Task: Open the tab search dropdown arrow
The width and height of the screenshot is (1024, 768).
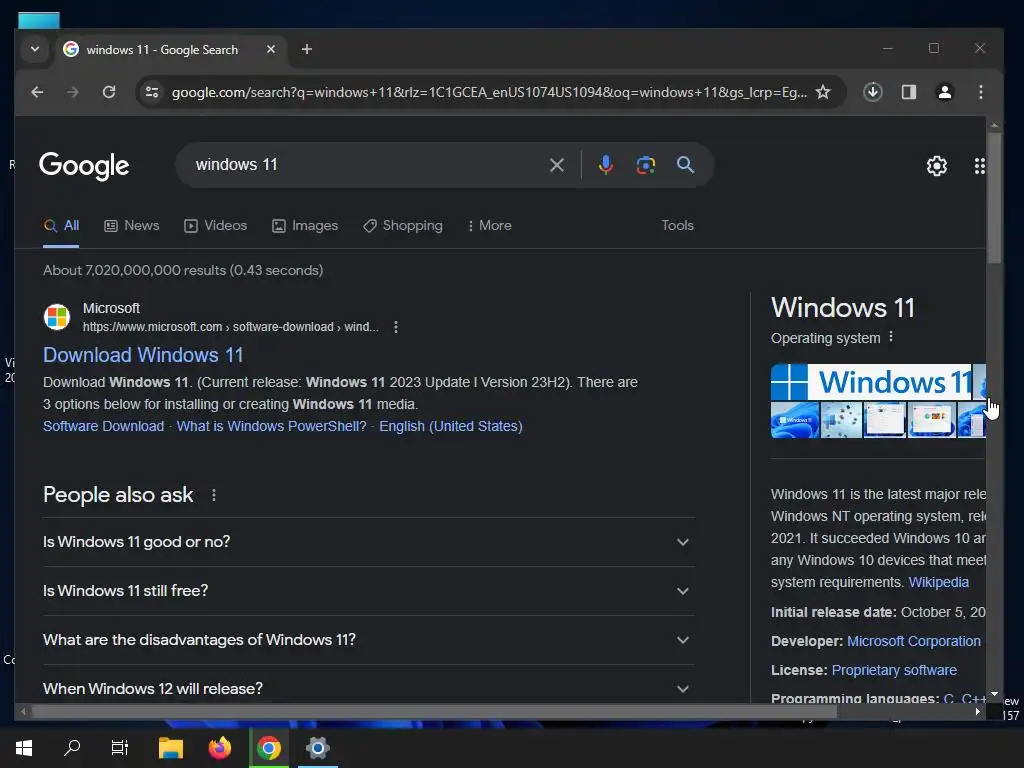Action: (x=35, y=49)
